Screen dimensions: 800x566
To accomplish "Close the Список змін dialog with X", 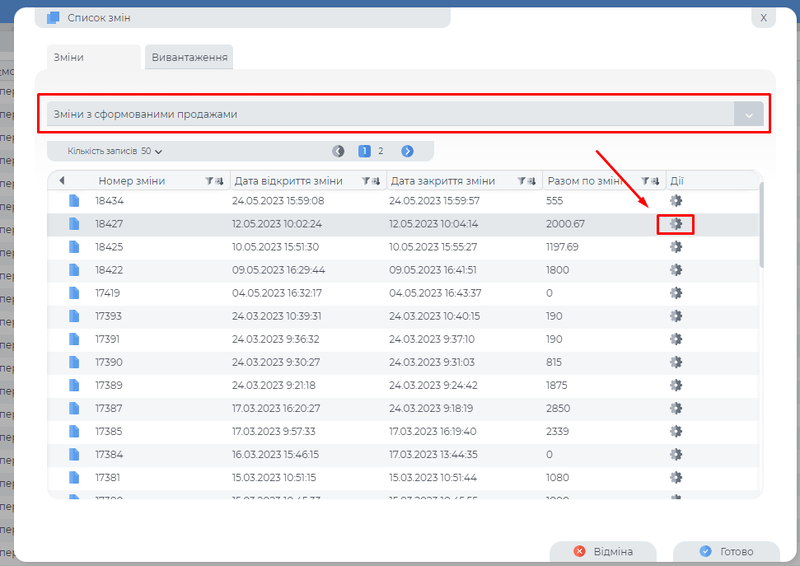I will click(x=763, y=17).
